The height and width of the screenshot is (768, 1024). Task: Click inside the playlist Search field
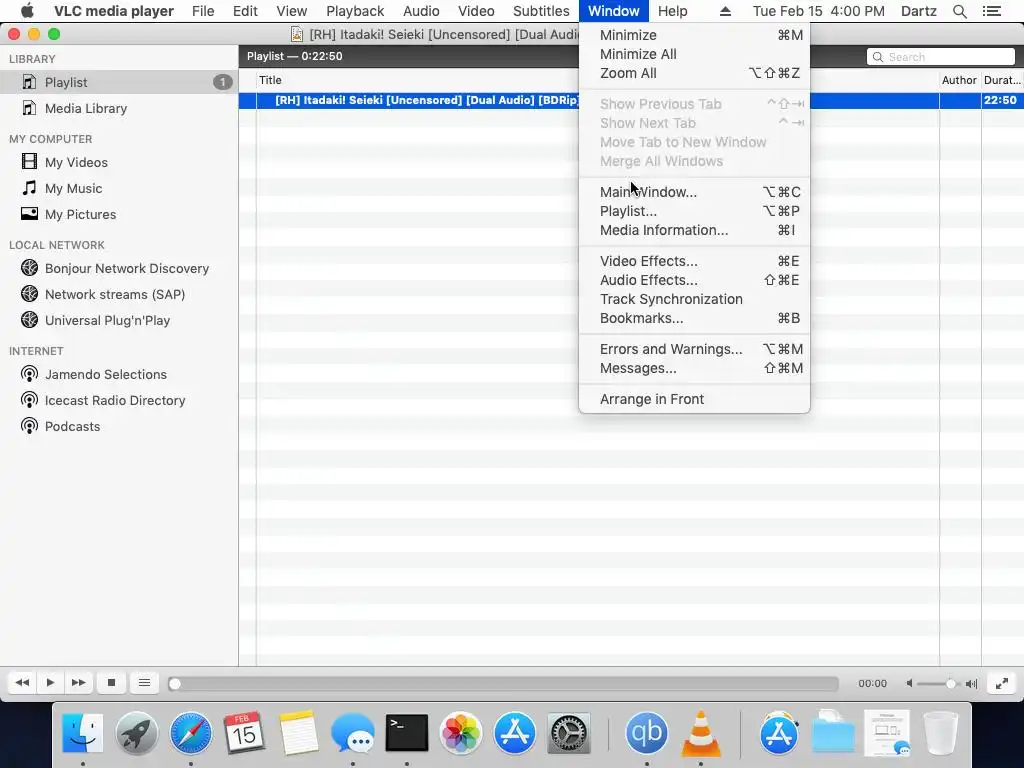(941, 57)
